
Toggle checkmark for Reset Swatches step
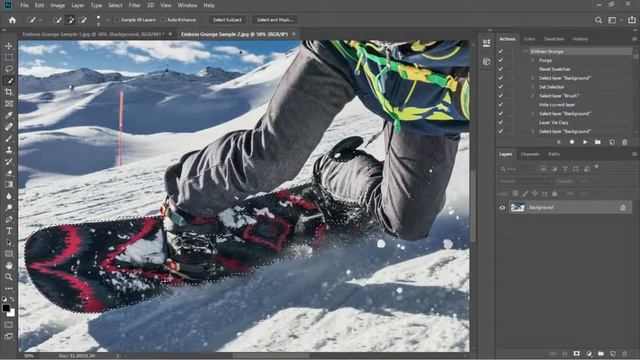coord(500,69)
